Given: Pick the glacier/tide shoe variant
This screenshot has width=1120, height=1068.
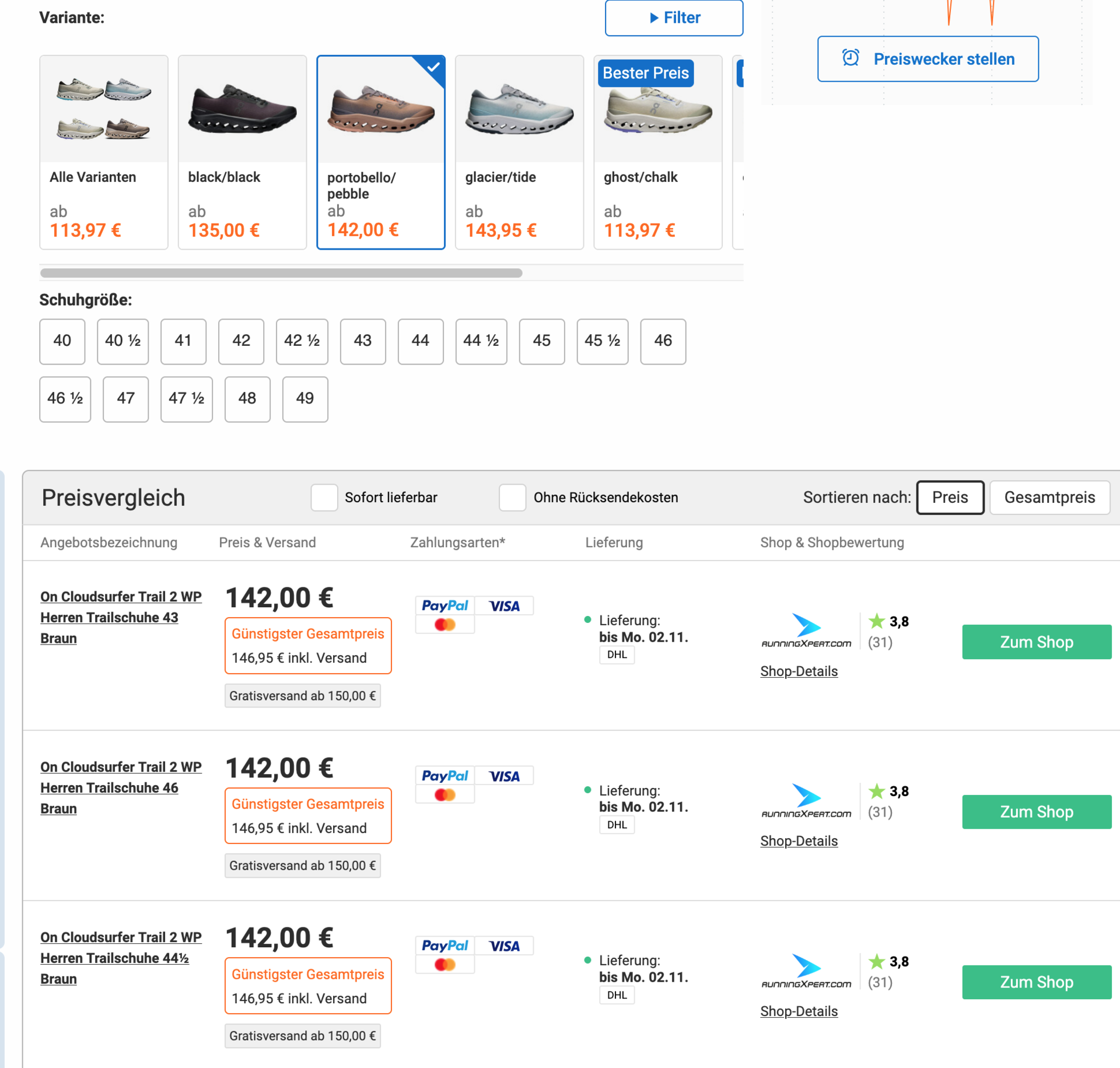Looking at the screenshot, I should click(519, 152).
